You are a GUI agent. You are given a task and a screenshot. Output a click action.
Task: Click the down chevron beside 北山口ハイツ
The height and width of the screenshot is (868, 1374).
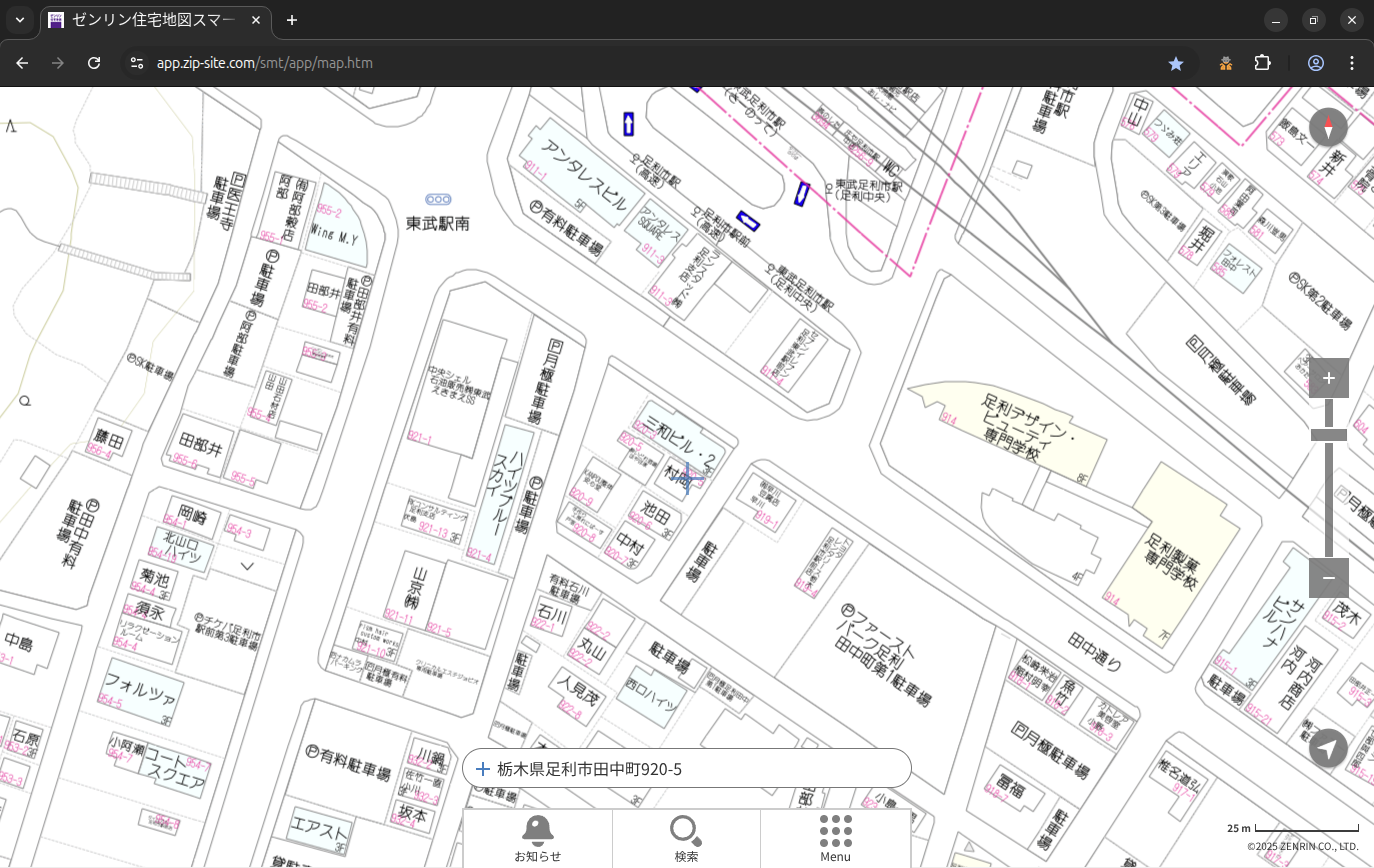(247, 566)
